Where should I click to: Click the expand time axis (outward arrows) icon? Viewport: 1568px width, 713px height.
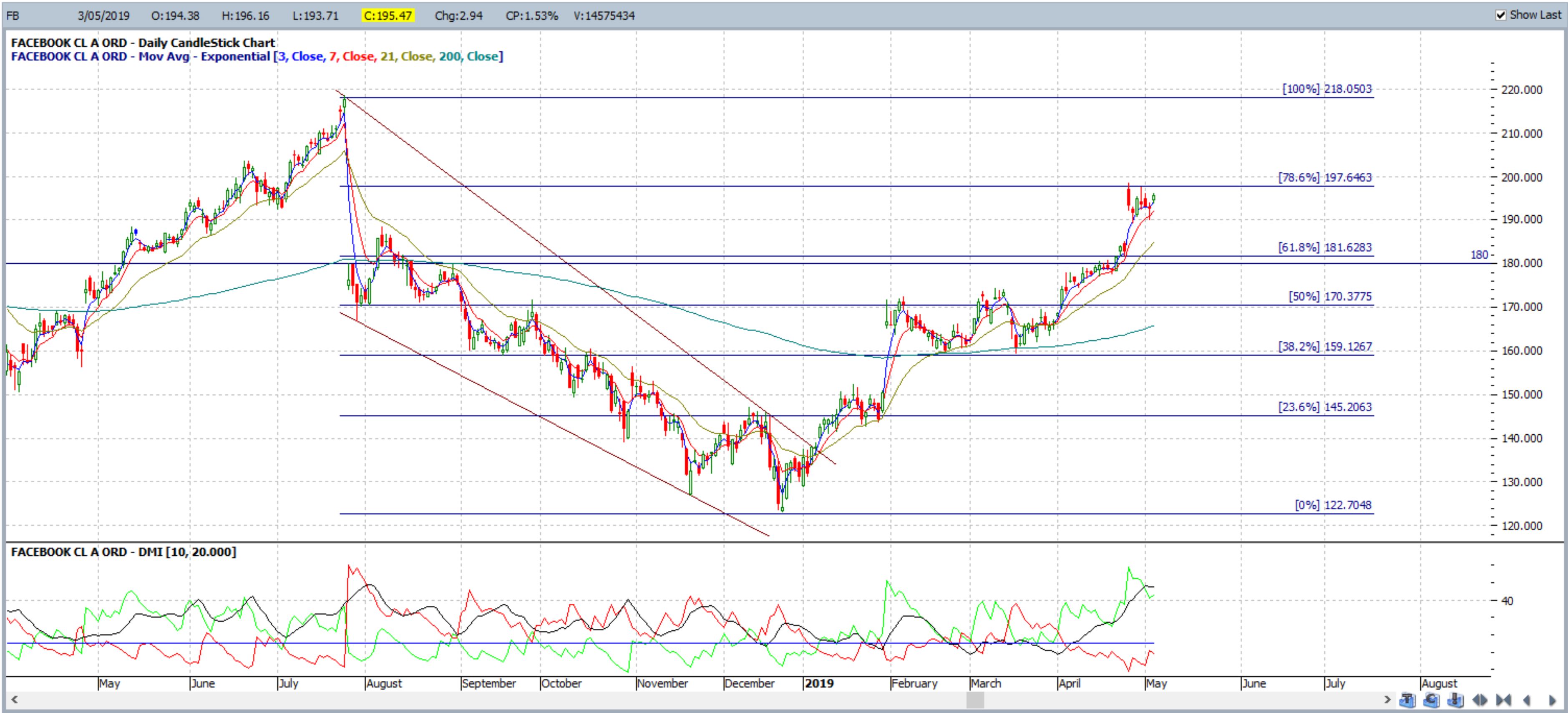point(1480,700)
